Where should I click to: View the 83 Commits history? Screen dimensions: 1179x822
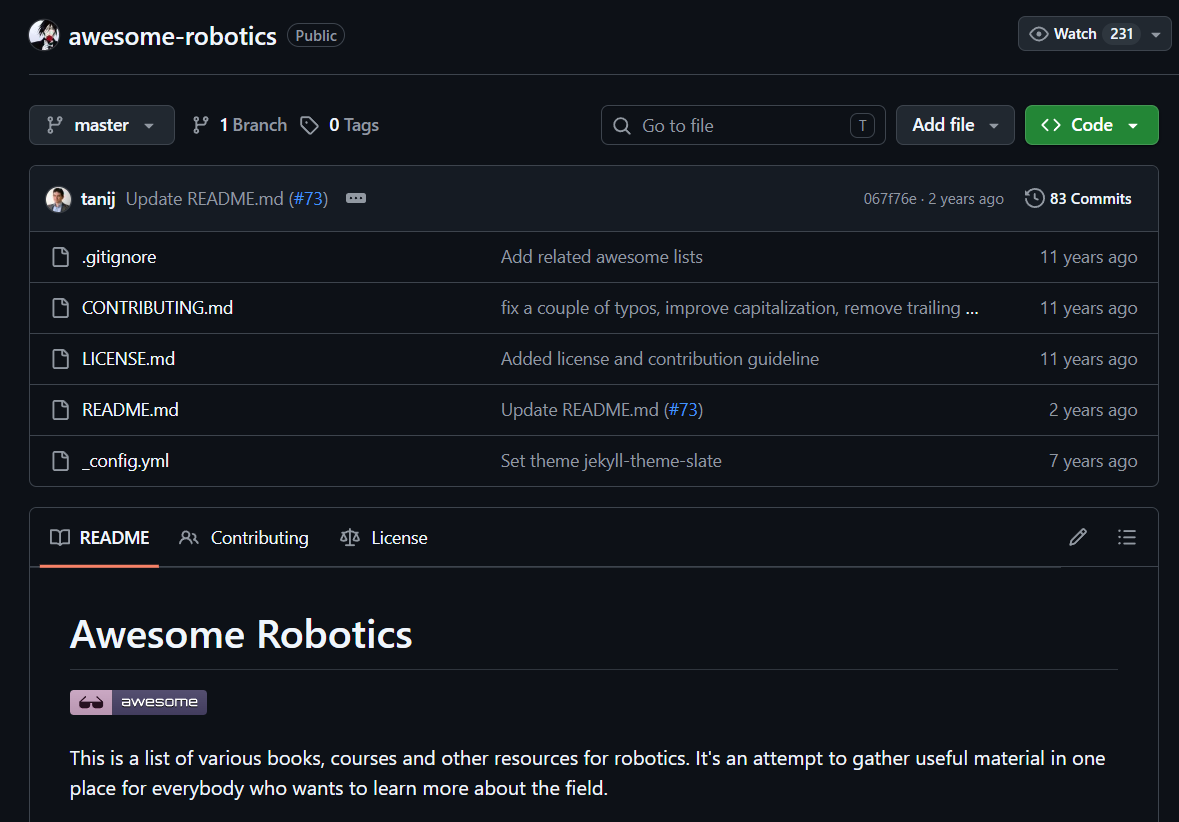click(x=1077, y=199)
